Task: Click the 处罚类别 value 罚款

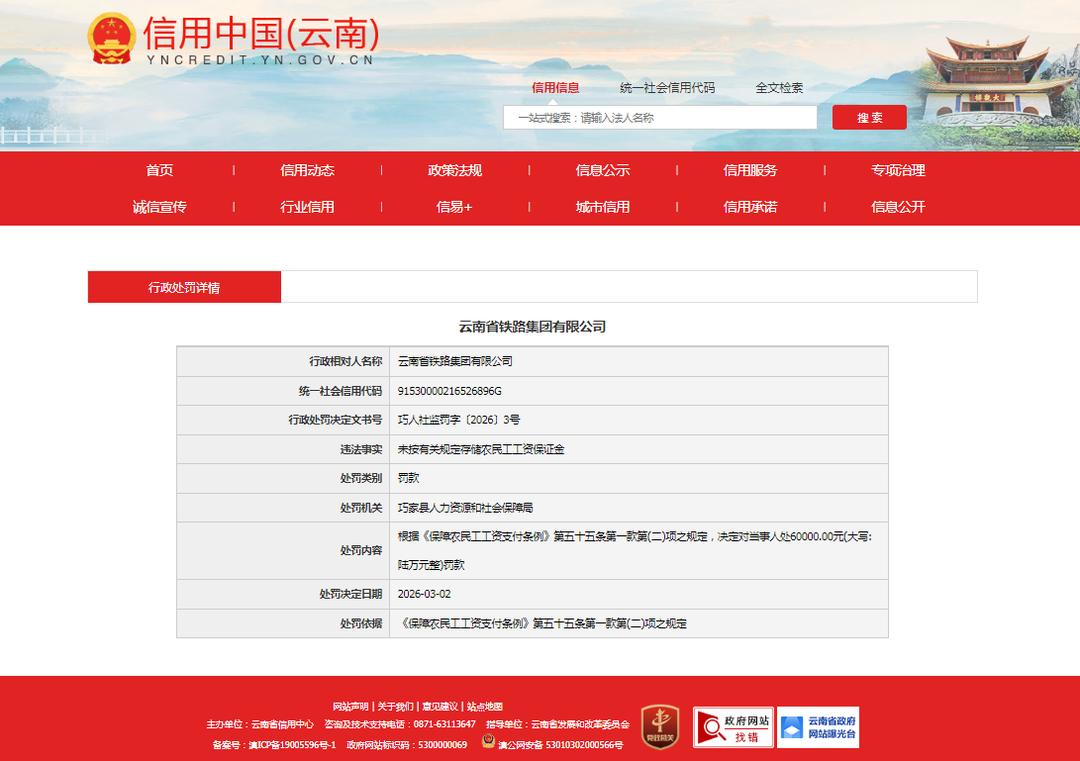Action: click(408, 478)
